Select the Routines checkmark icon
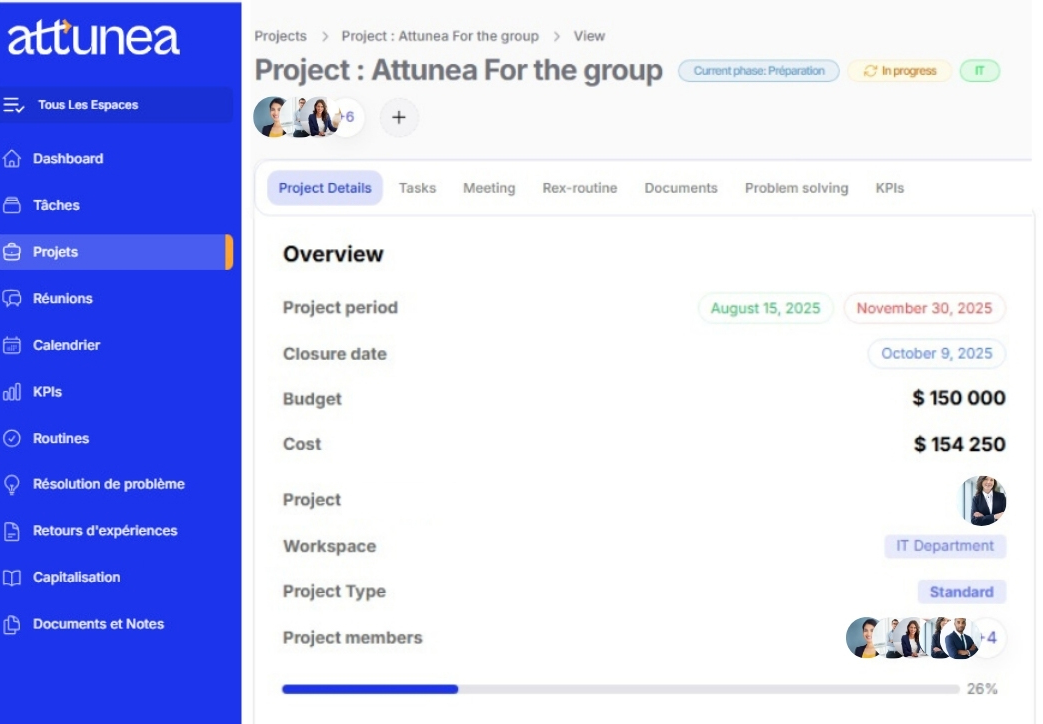1043x724 pixels. click(12, 438)
